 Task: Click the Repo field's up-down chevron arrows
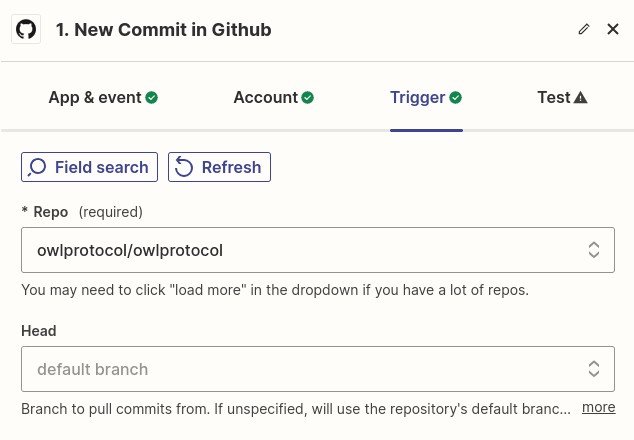[x=593, y=249]
